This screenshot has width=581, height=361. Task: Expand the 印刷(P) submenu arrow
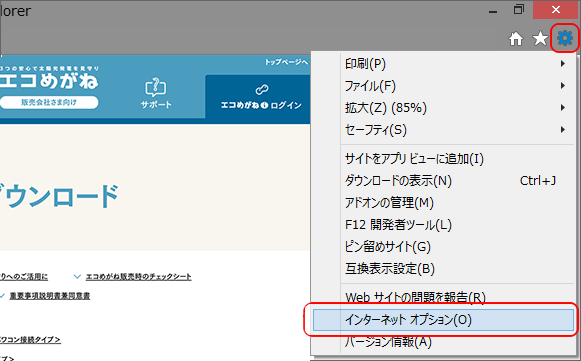click(x=563, y=64)
